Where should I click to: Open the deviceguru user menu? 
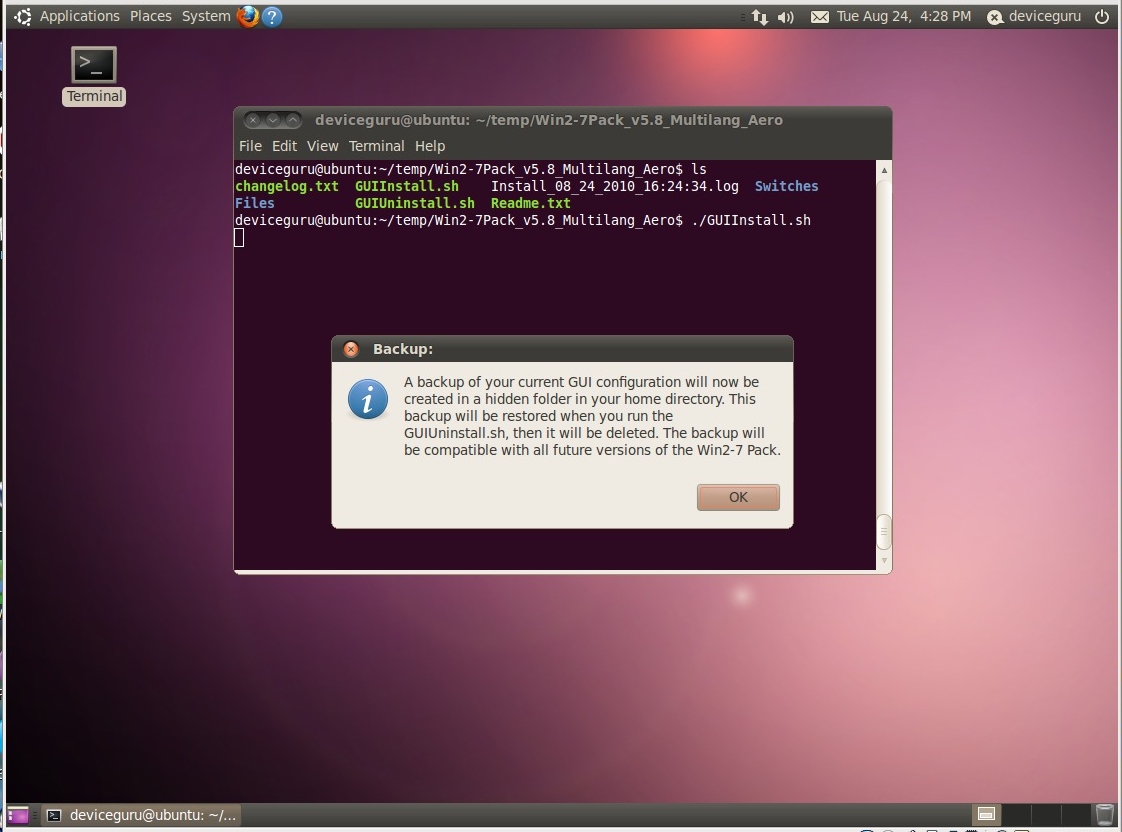point(1036,16)
